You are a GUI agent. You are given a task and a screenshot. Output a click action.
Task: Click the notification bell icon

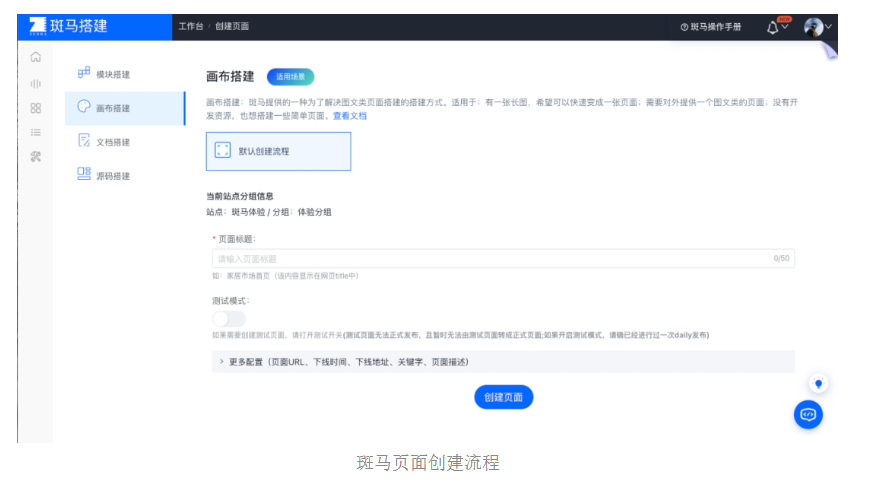[772, 27]
